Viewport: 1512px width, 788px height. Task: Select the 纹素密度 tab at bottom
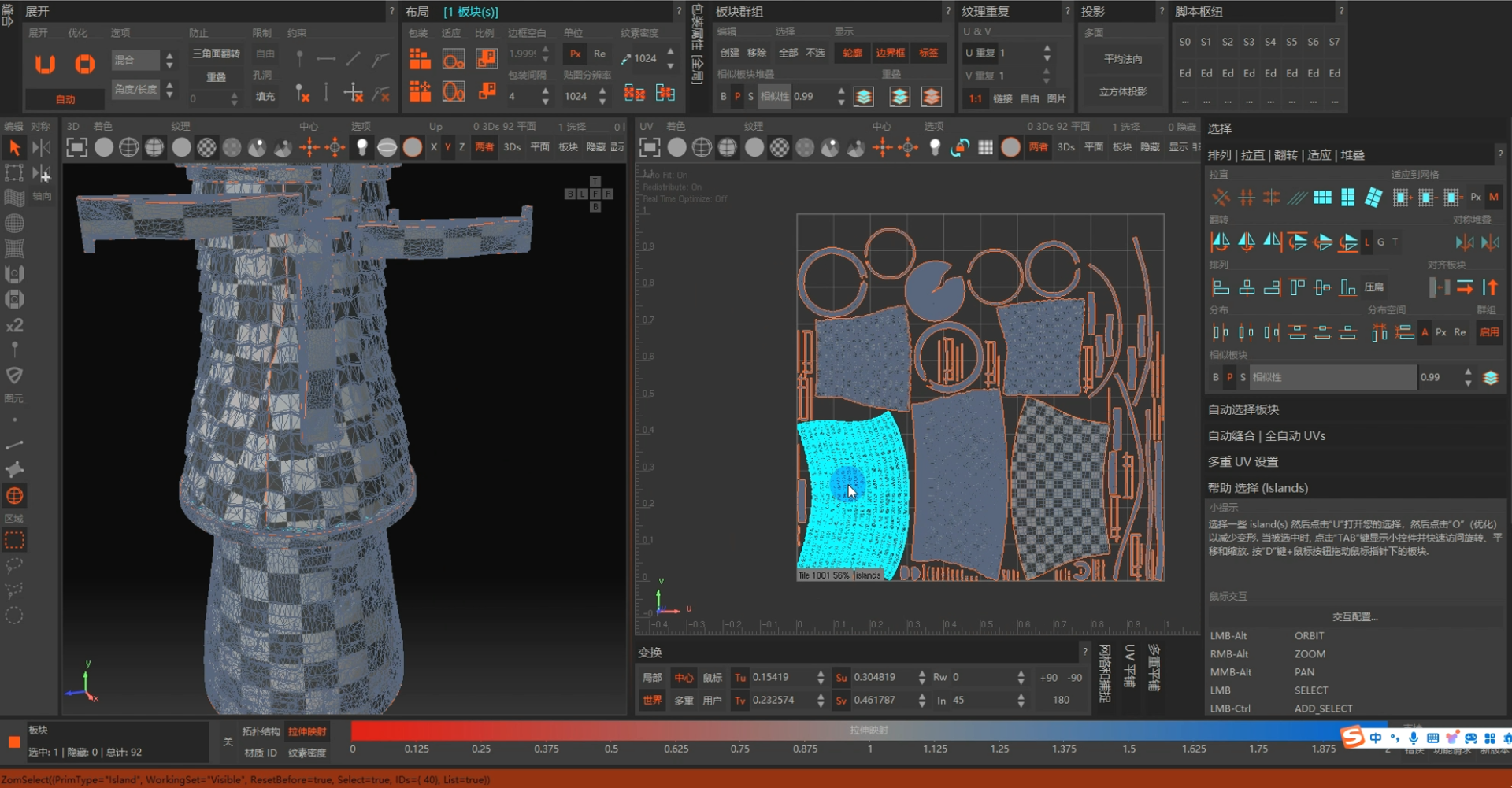307,753
